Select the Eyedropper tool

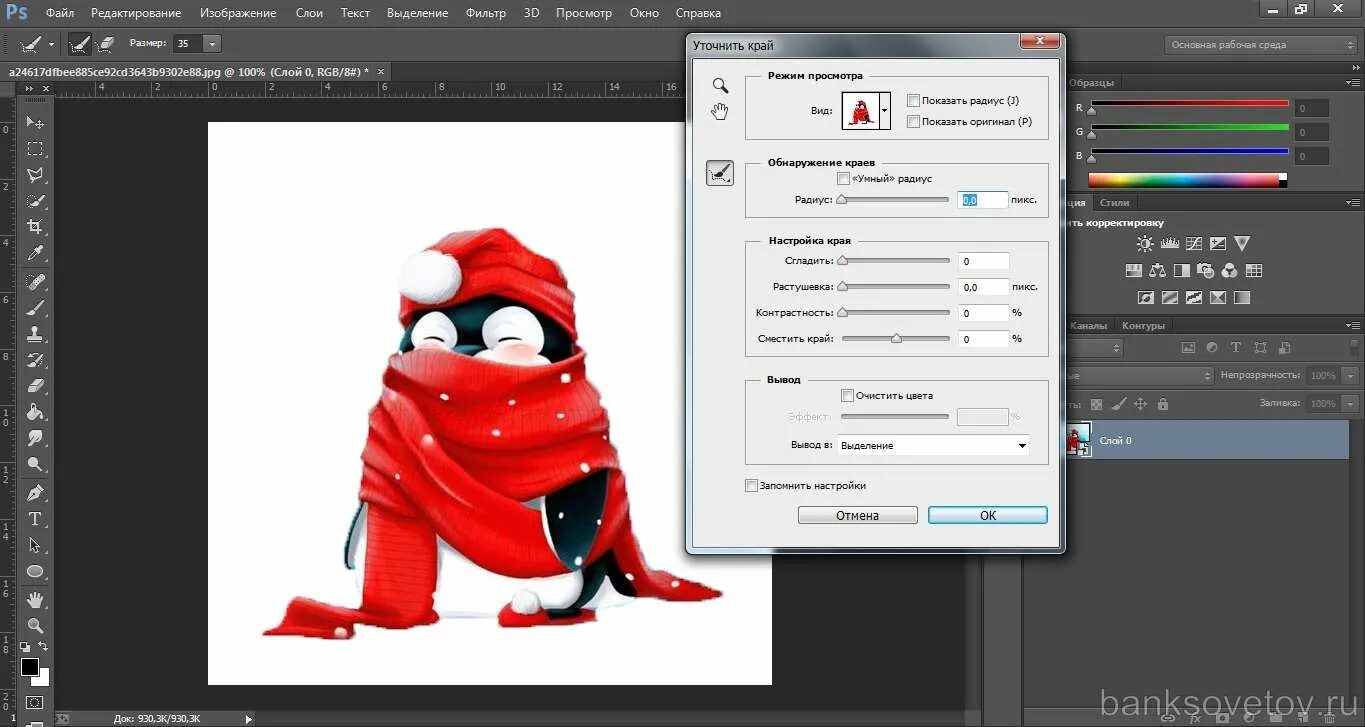35,253
